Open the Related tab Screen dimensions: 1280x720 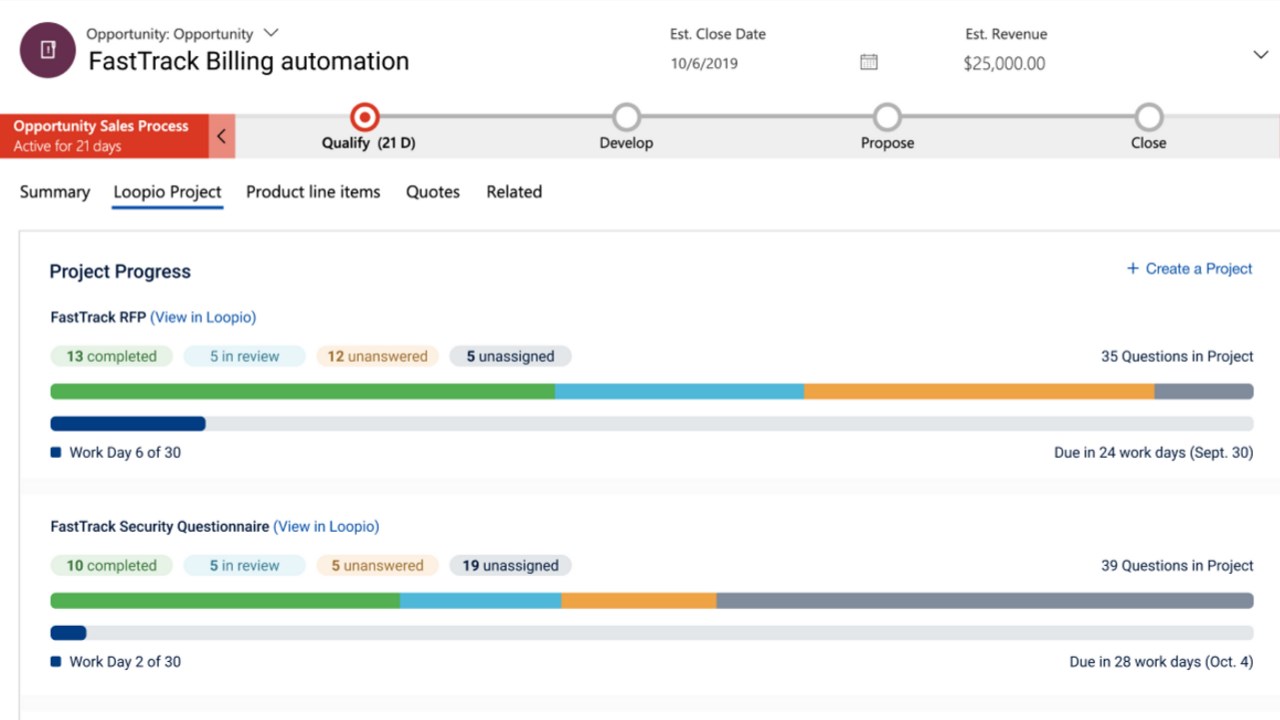(514, 192)
